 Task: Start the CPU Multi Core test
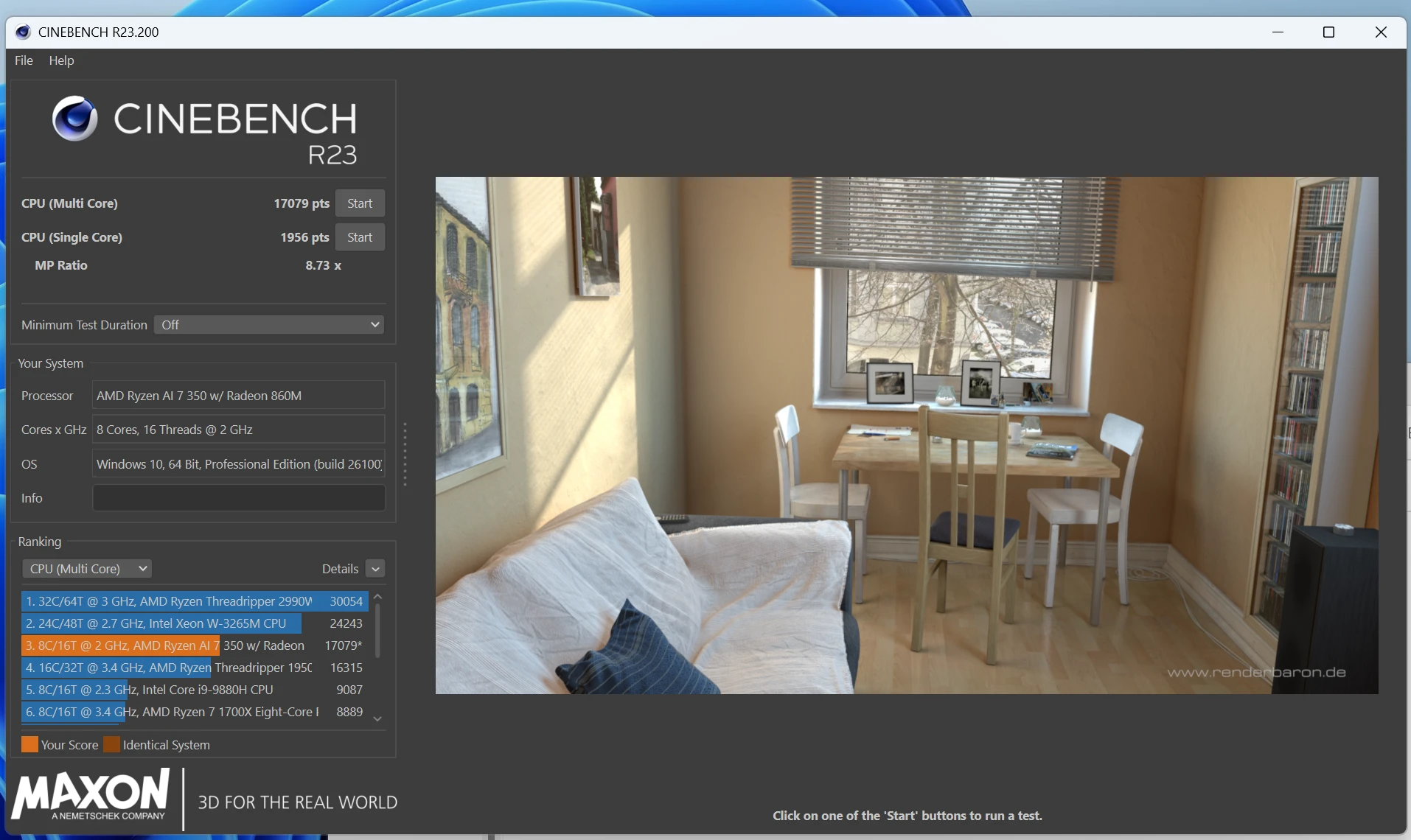360,203
